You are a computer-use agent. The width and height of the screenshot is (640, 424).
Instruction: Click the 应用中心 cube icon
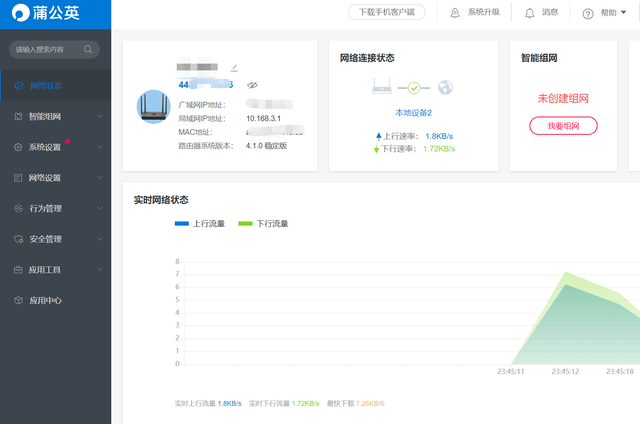click(18, 300)
